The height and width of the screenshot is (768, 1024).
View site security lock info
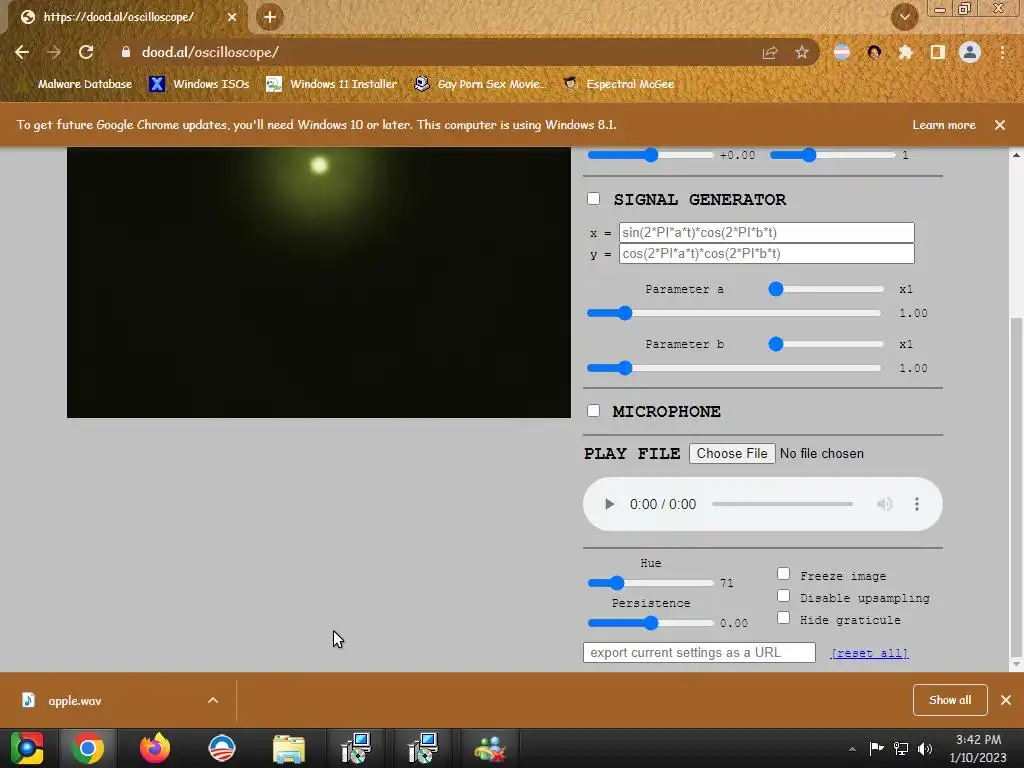[x=126, y=52]
